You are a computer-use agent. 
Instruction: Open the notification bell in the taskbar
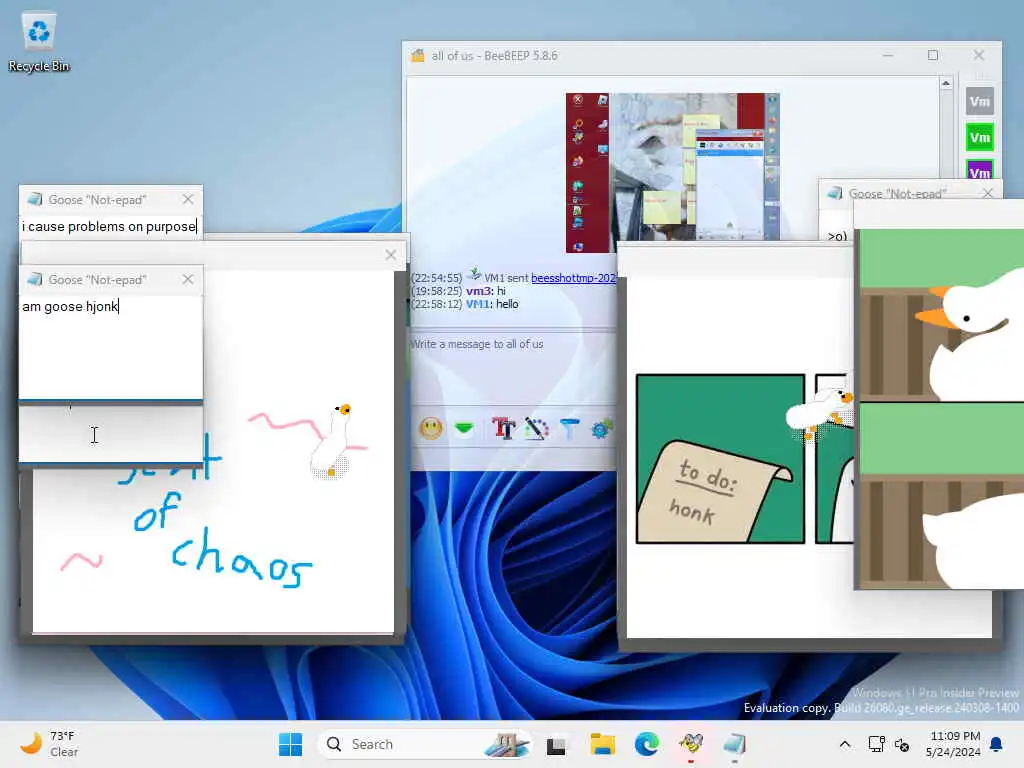pyautogui.click(x=997, y=744)
